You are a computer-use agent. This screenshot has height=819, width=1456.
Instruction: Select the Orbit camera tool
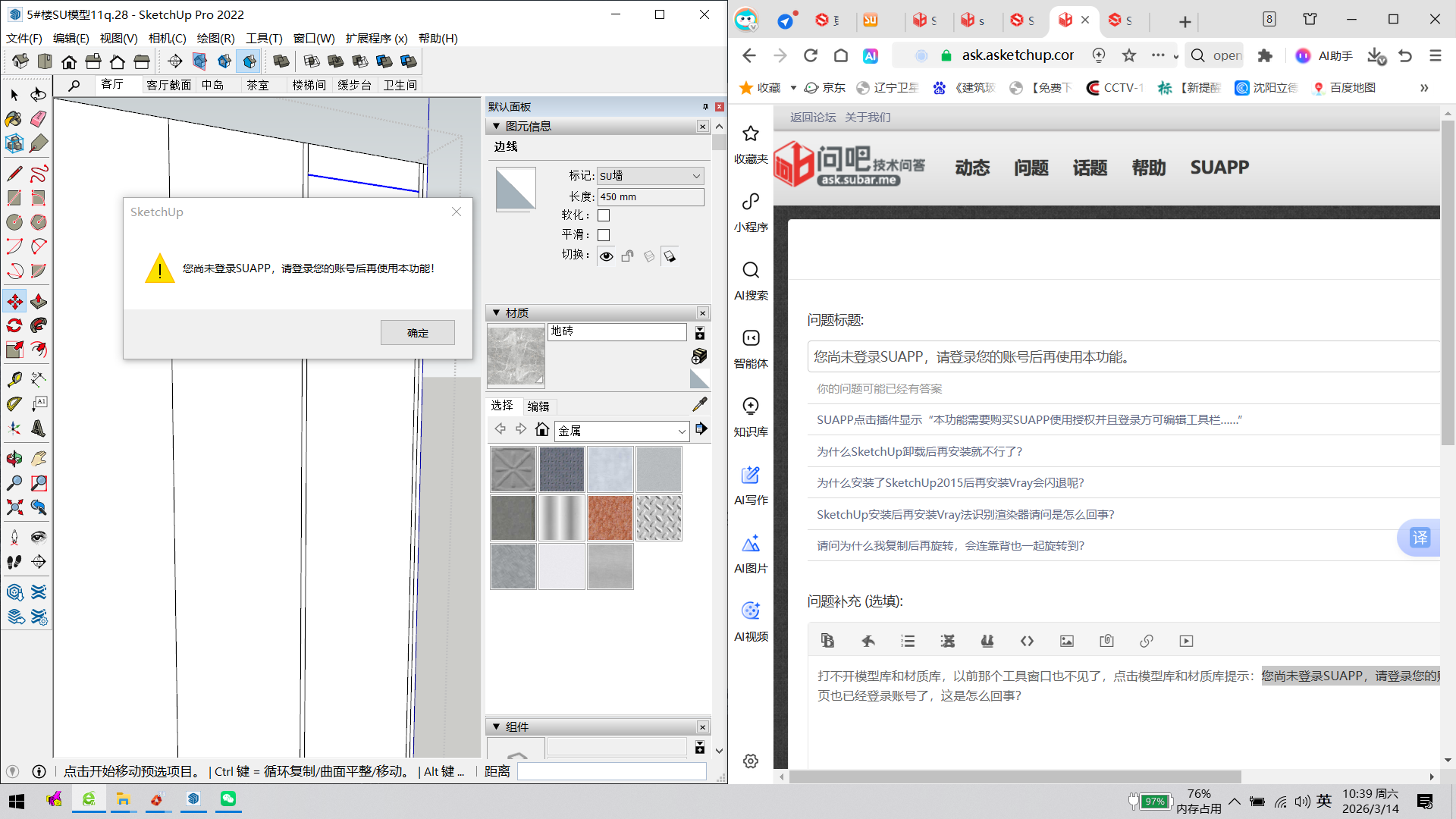(x=14, y=459)
